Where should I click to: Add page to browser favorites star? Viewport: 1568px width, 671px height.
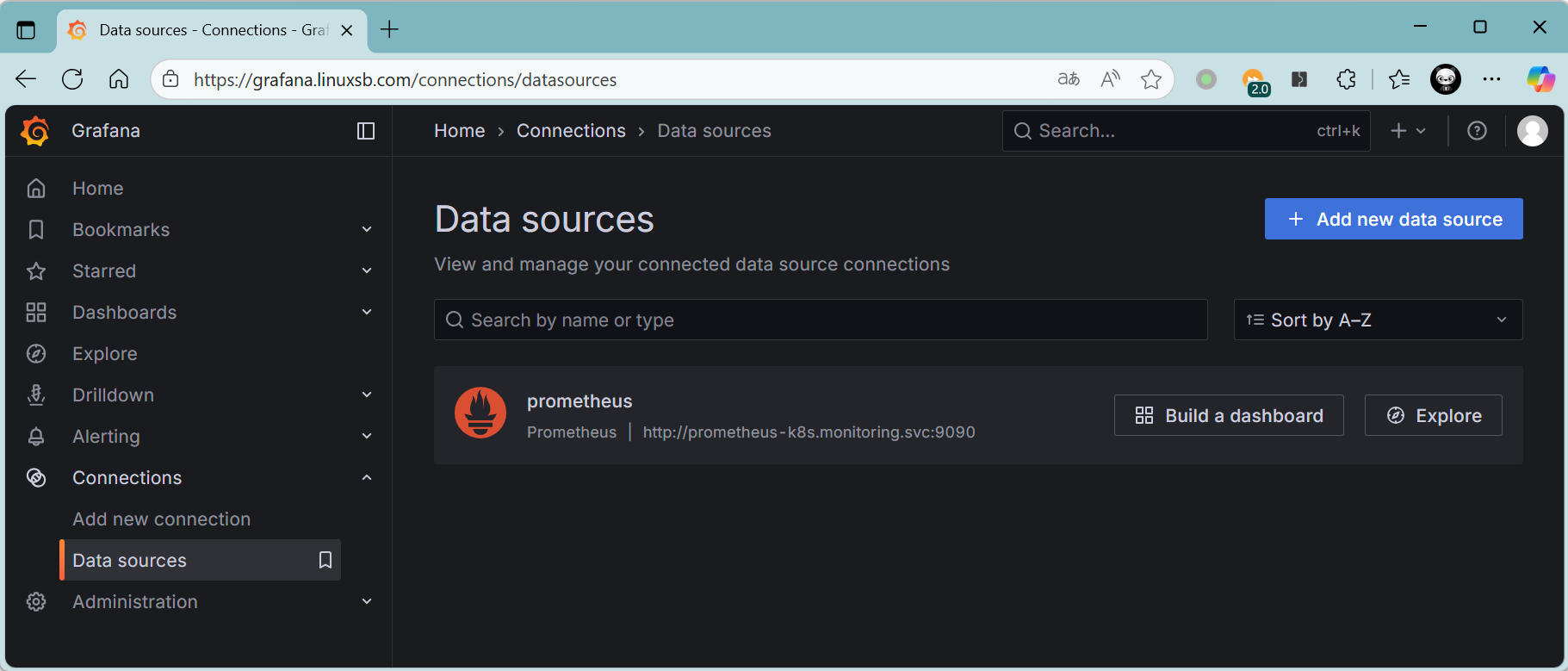1150,80
